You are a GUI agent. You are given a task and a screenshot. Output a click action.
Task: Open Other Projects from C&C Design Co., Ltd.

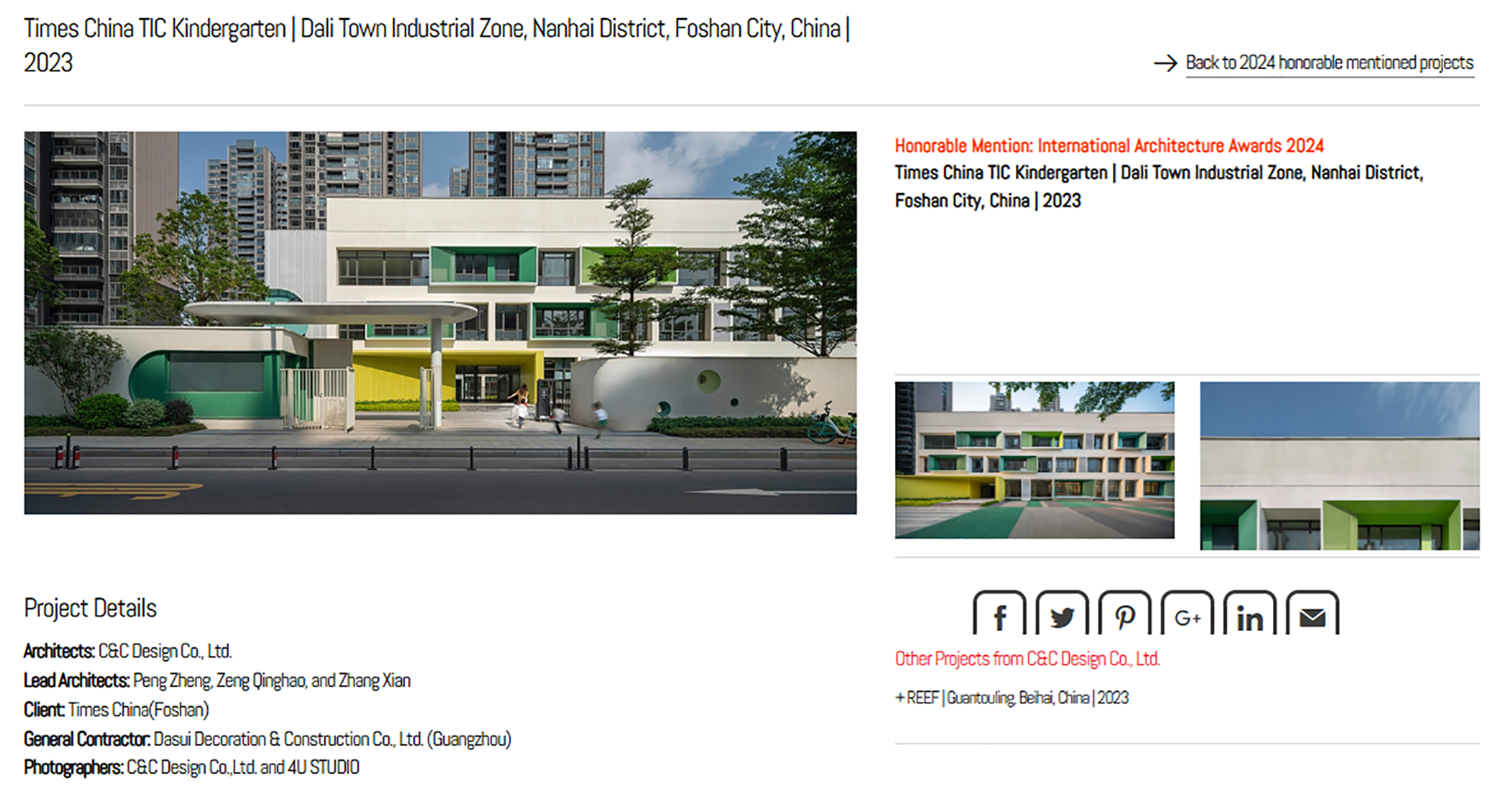pyautogui.click(x=1027, y=659)
